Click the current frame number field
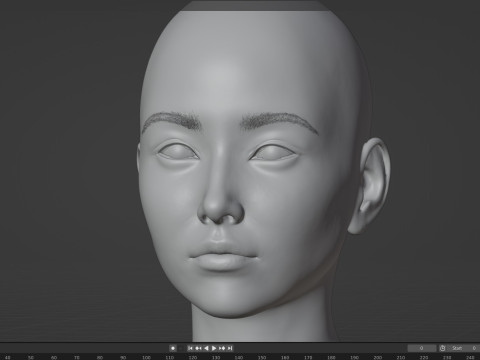 pos(422,348)
